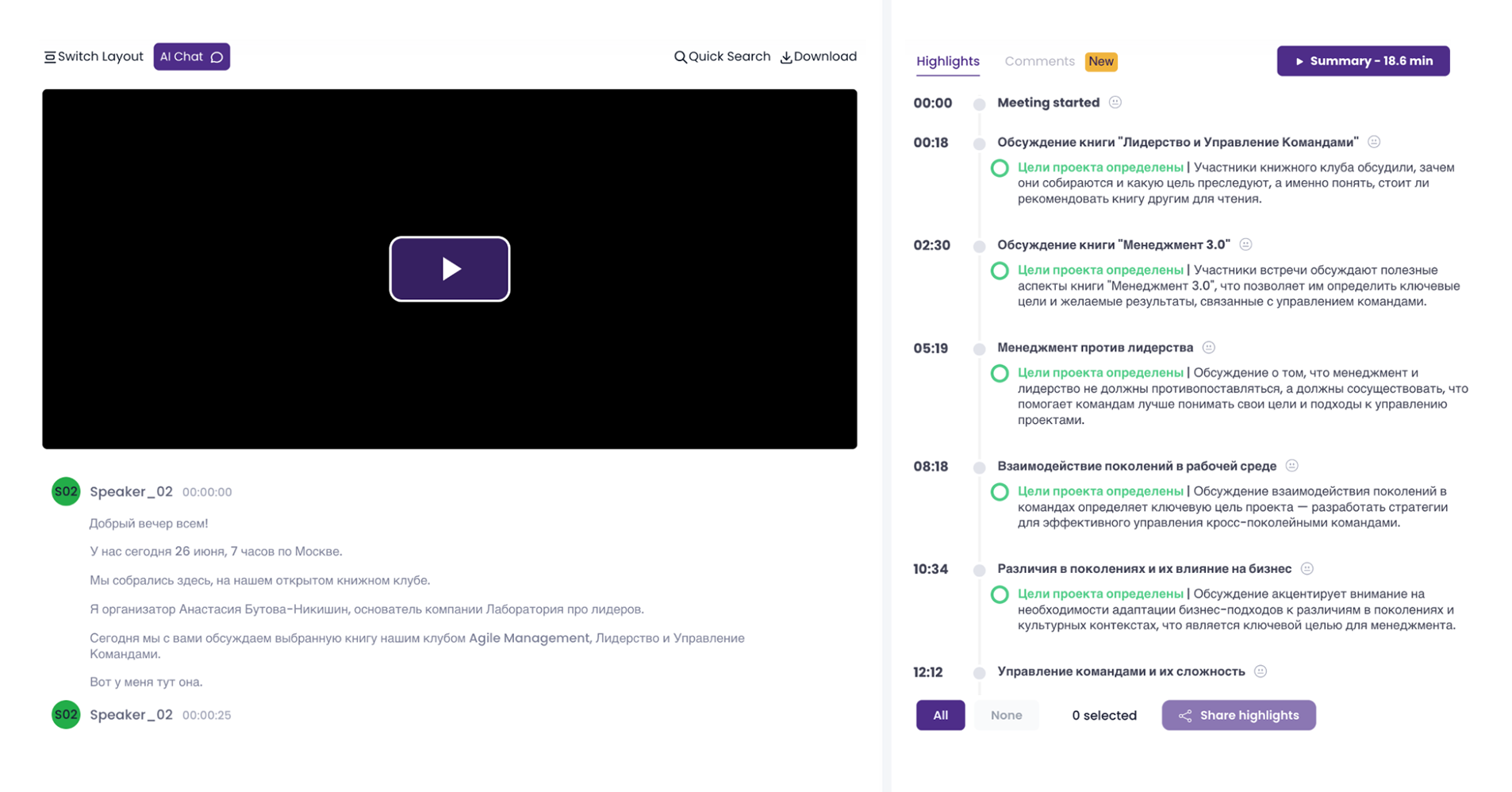Click transcript line "У нас сегодня 26 июня"
This screenshot has width=1512, height=792.
[x=216, y=552]
